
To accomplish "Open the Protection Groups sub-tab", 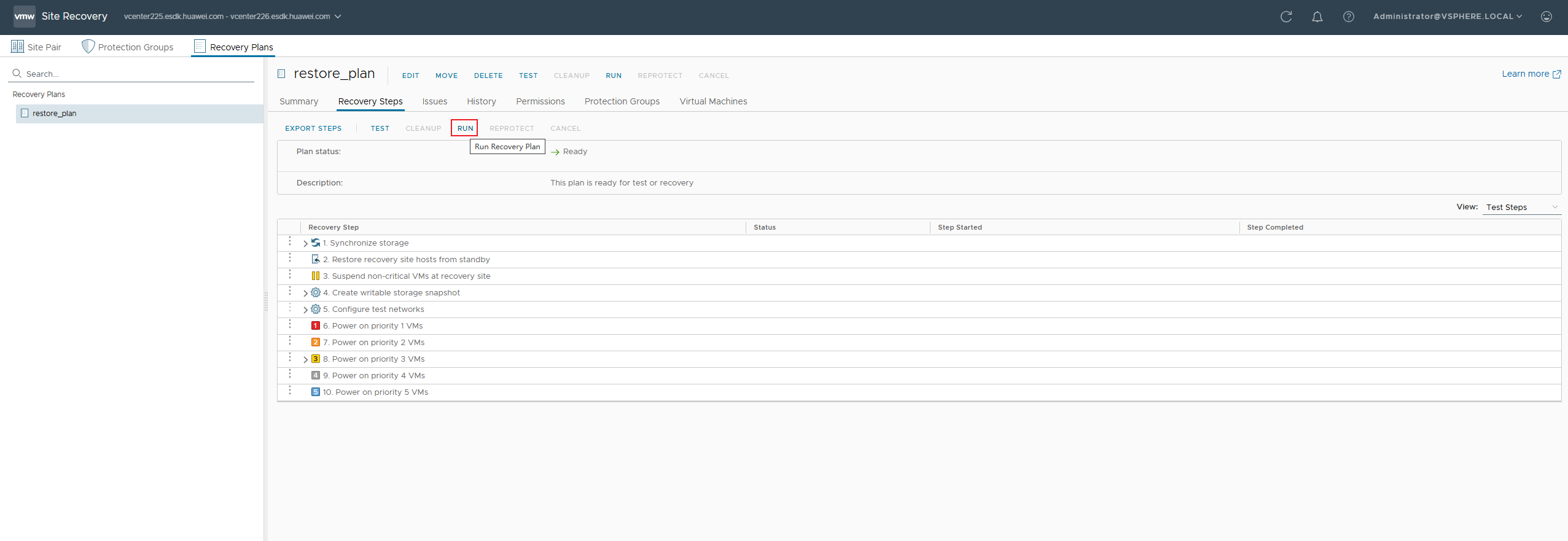I will coord(622,101).
